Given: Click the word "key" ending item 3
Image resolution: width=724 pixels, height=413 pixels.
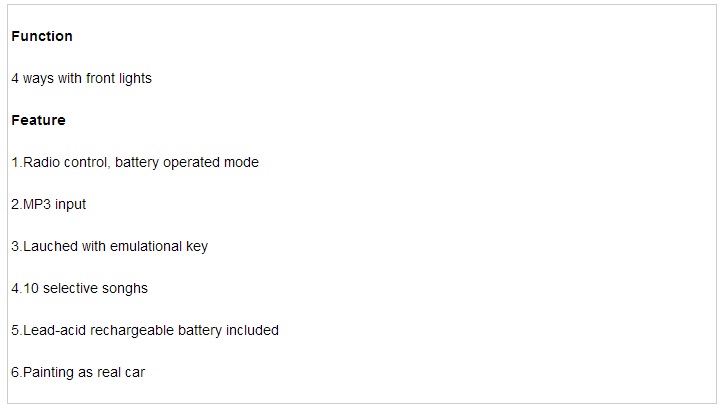Looking at the screenshot, I should [197, 246].
